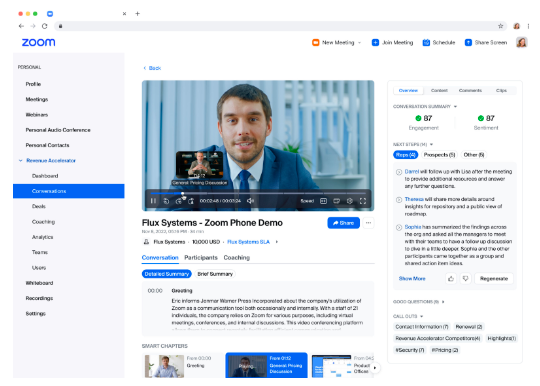540x386 pixels.
Task: Toggle closed captions in the player
Action: 323,201
